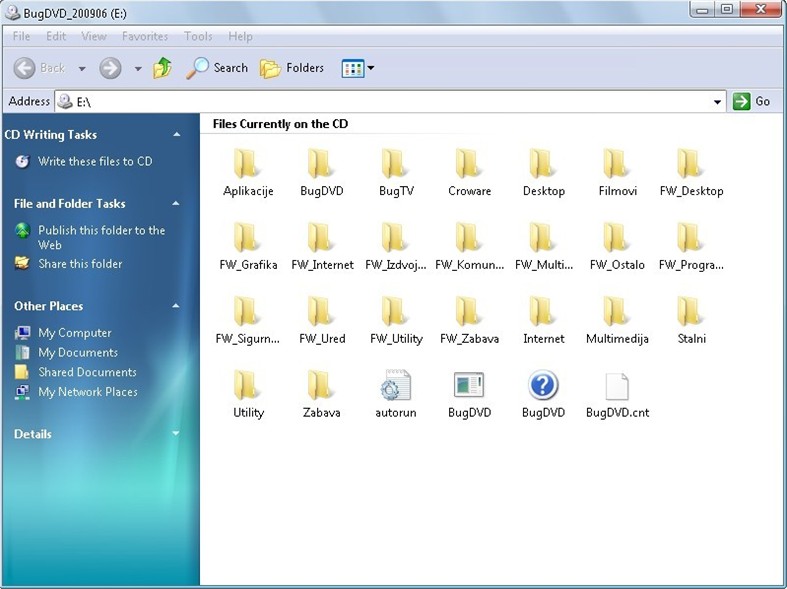Viewport: 787px width, 589px height.
Task: Open the Tools menu
Action: (198, 36)
